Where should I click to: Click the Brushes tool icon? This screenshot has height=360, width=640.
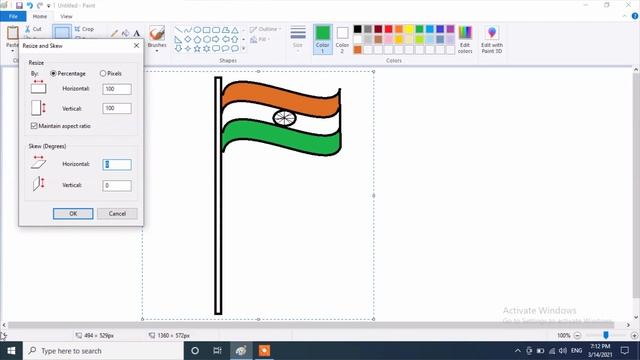(157, 33)
